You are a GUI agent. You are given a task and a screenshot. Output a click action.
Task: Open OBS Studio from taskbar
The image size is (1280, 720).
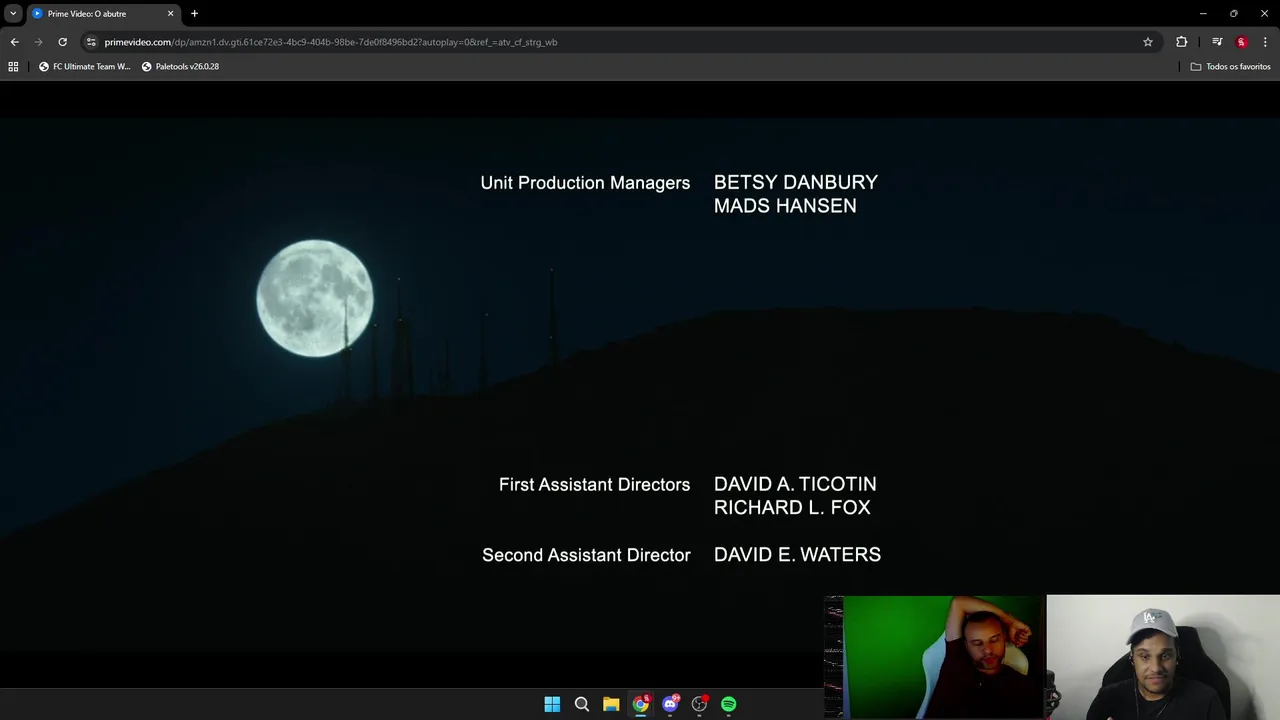click(x=699, y=704)
